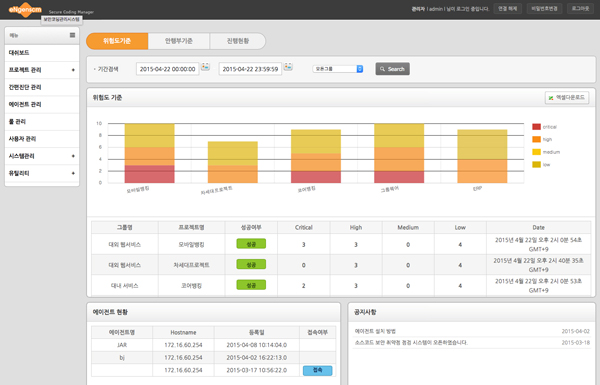Click the start date input field
This screenshot has width=600, height=385.
tap(168, 69)
